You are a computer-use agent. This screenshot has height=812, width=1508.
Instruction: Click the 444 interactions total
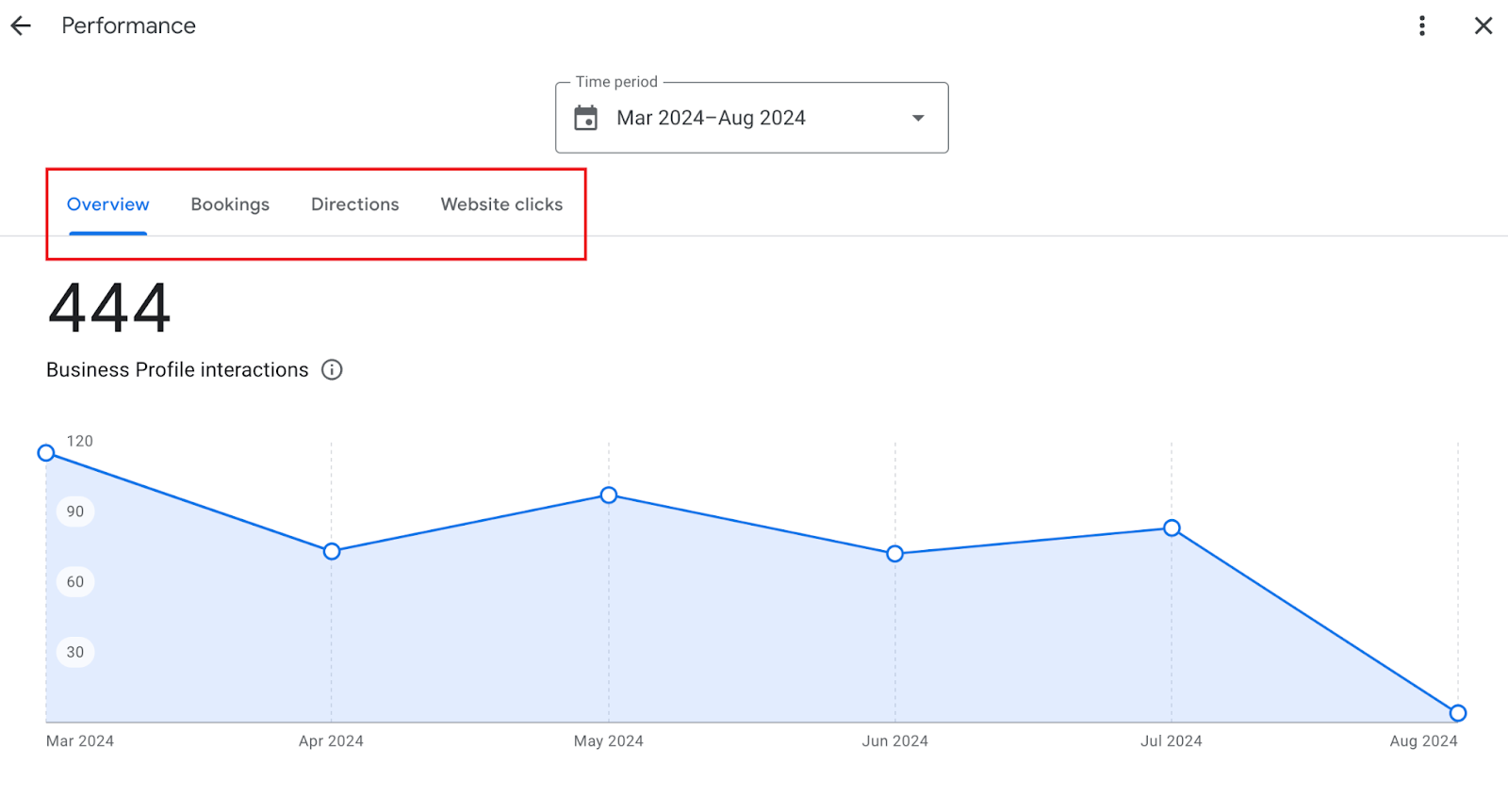[109, 308]
